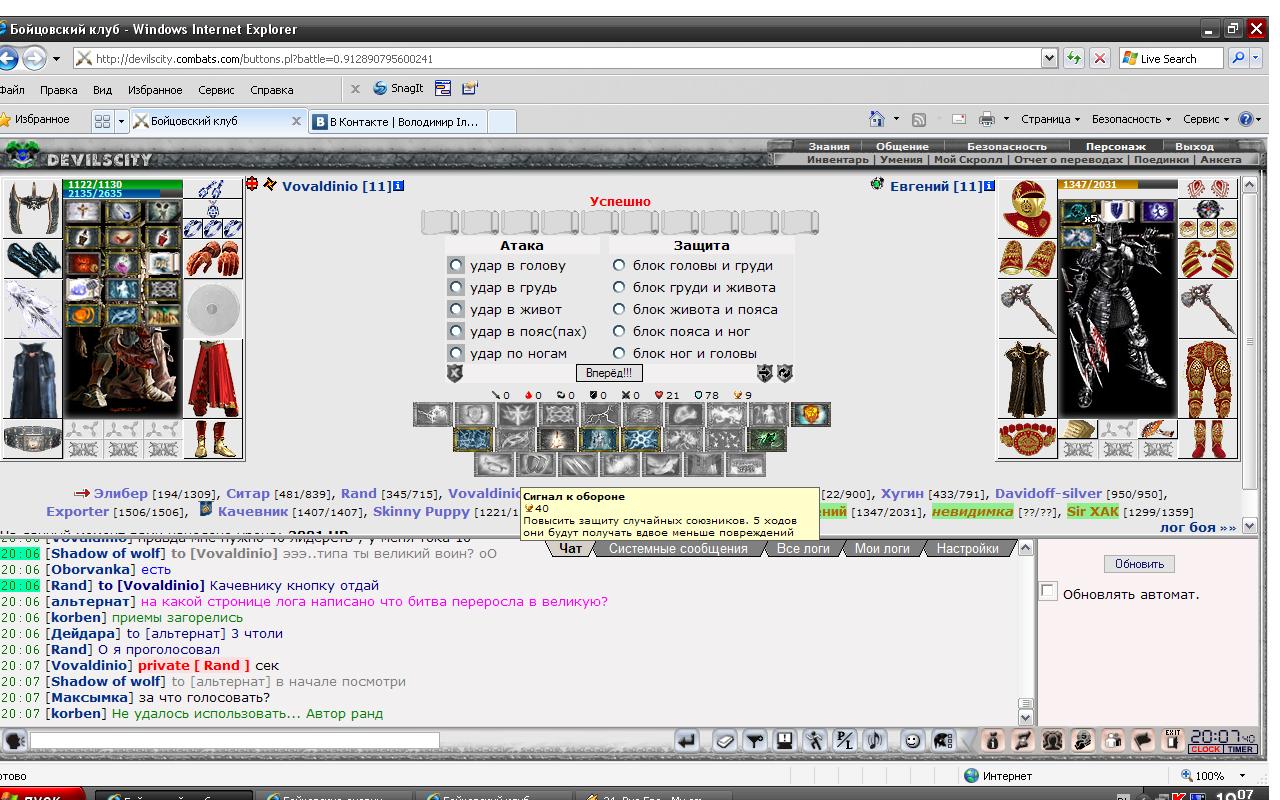
Task: Click the SnagIt toolbar icon
Action: tap(398, 88)
